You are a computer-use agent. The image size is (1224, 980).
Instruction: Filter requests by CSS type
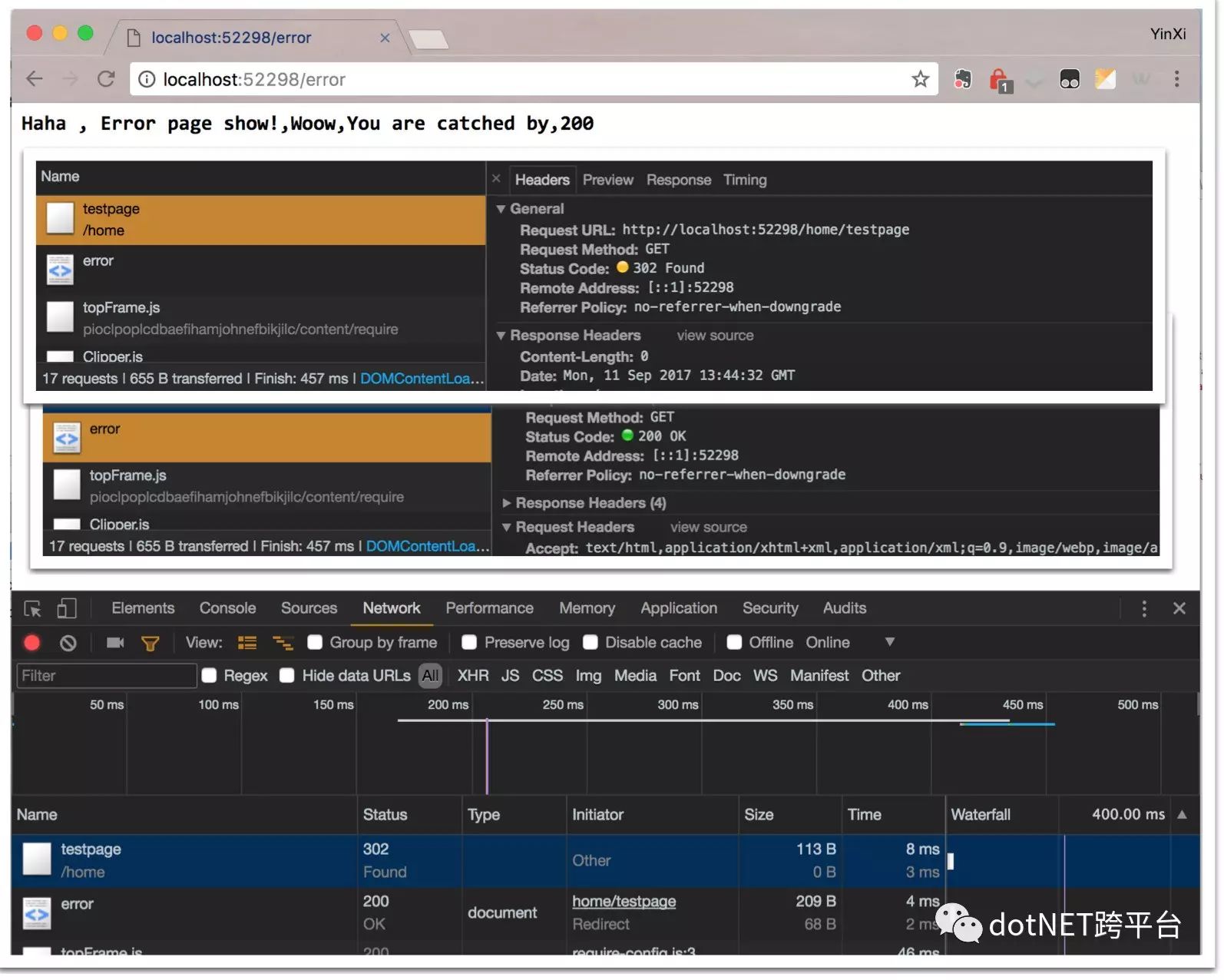pyautogui.click(x=547, y=676)
